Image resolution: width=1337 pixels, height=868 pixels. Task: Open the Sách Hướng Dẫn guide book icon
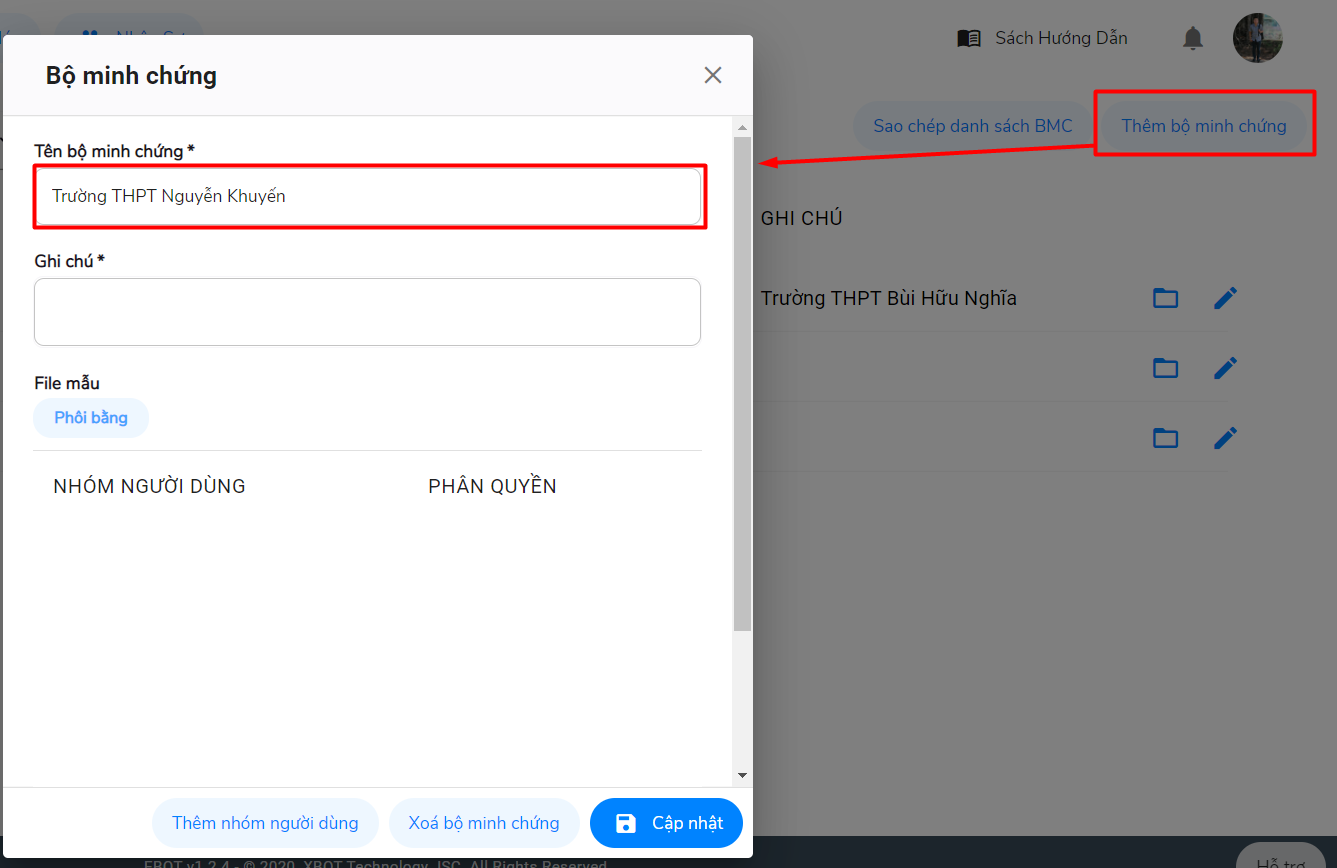(968, 39)
